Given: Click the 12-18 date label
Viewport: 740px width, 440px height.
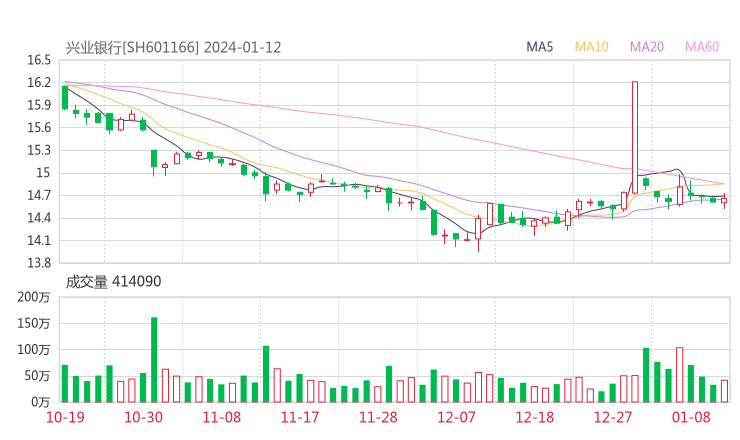Looking at the screenshot, I should pyautogui.click(x=535, y=417).
